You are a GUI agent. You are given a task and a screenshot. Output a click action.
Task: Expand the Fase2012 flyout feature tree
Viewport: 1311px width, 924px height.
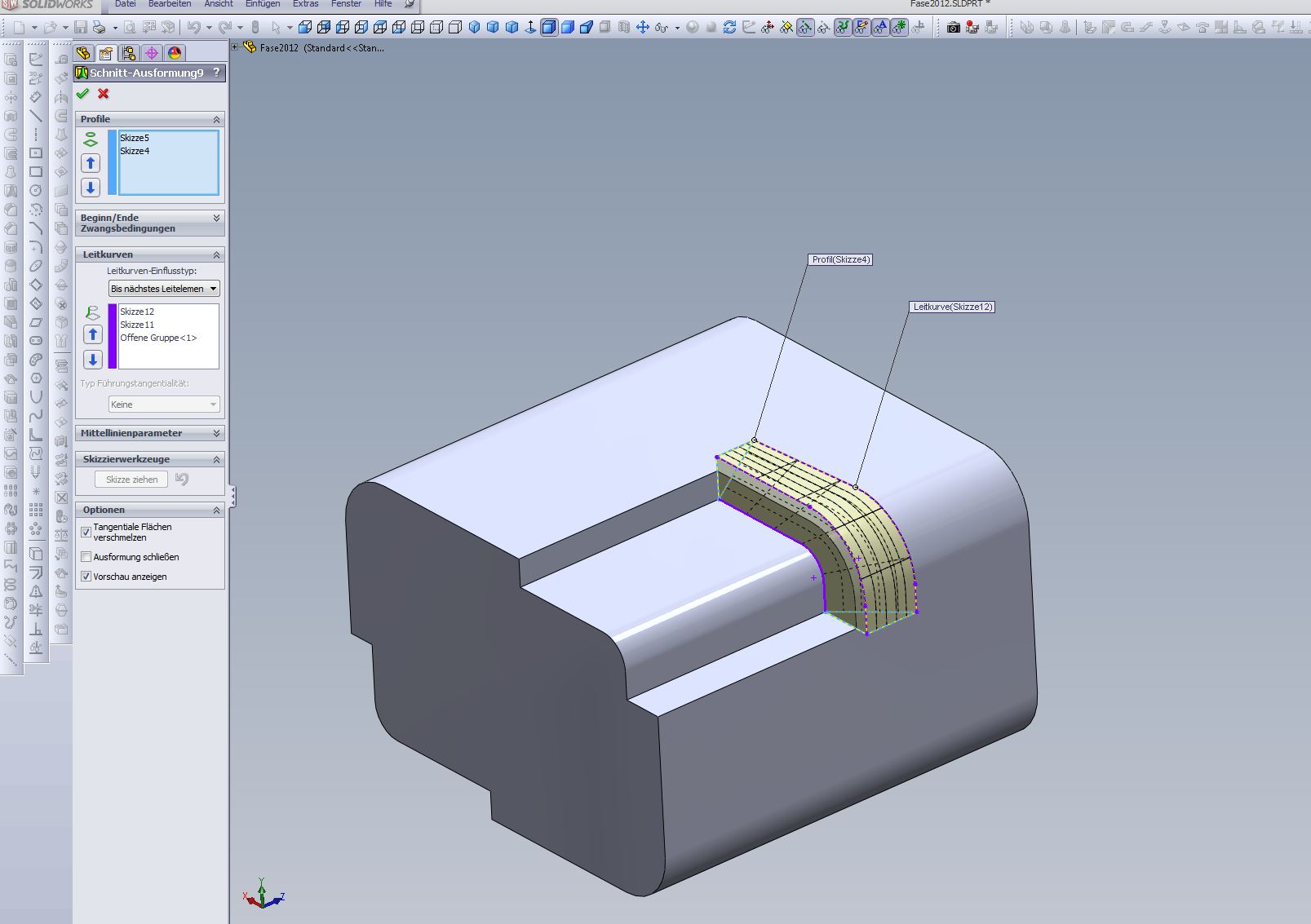point(235,47)
